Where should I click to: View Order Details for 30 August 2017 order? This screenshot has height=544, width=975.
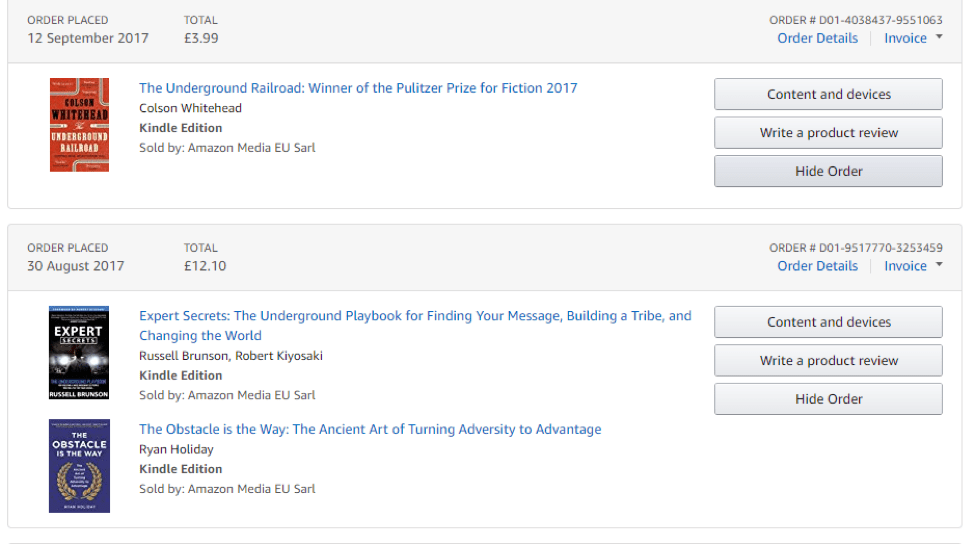pos(817,265)
